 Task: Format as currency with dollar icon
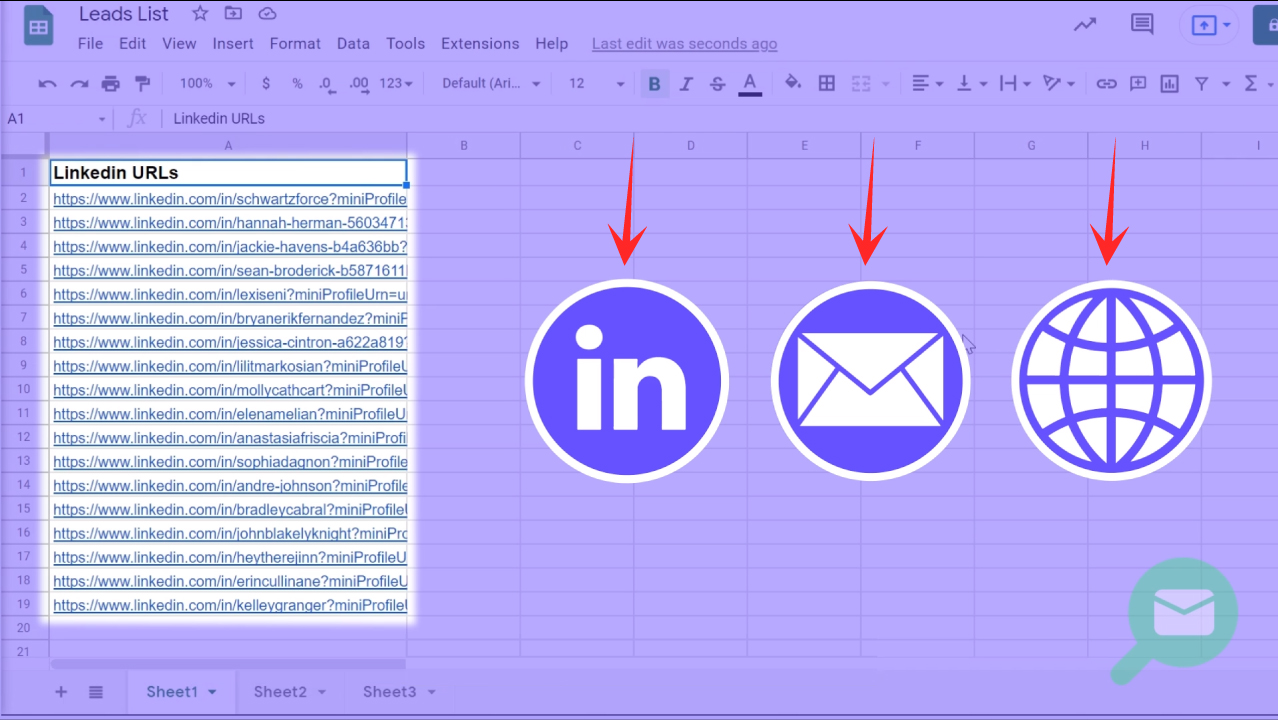pyautogui.click(x=265, y=84)
